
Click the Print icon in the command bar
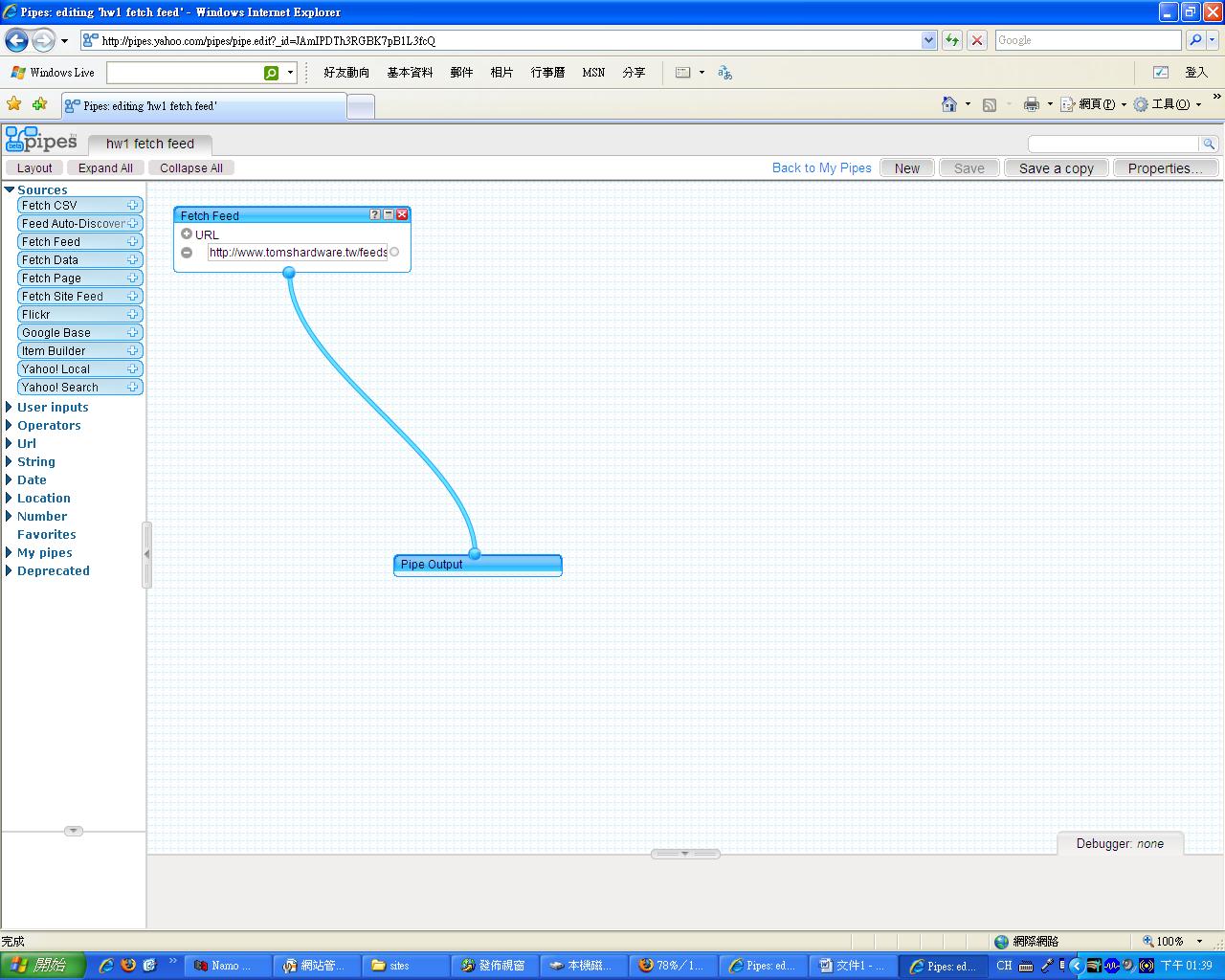tap(1032, 104)
